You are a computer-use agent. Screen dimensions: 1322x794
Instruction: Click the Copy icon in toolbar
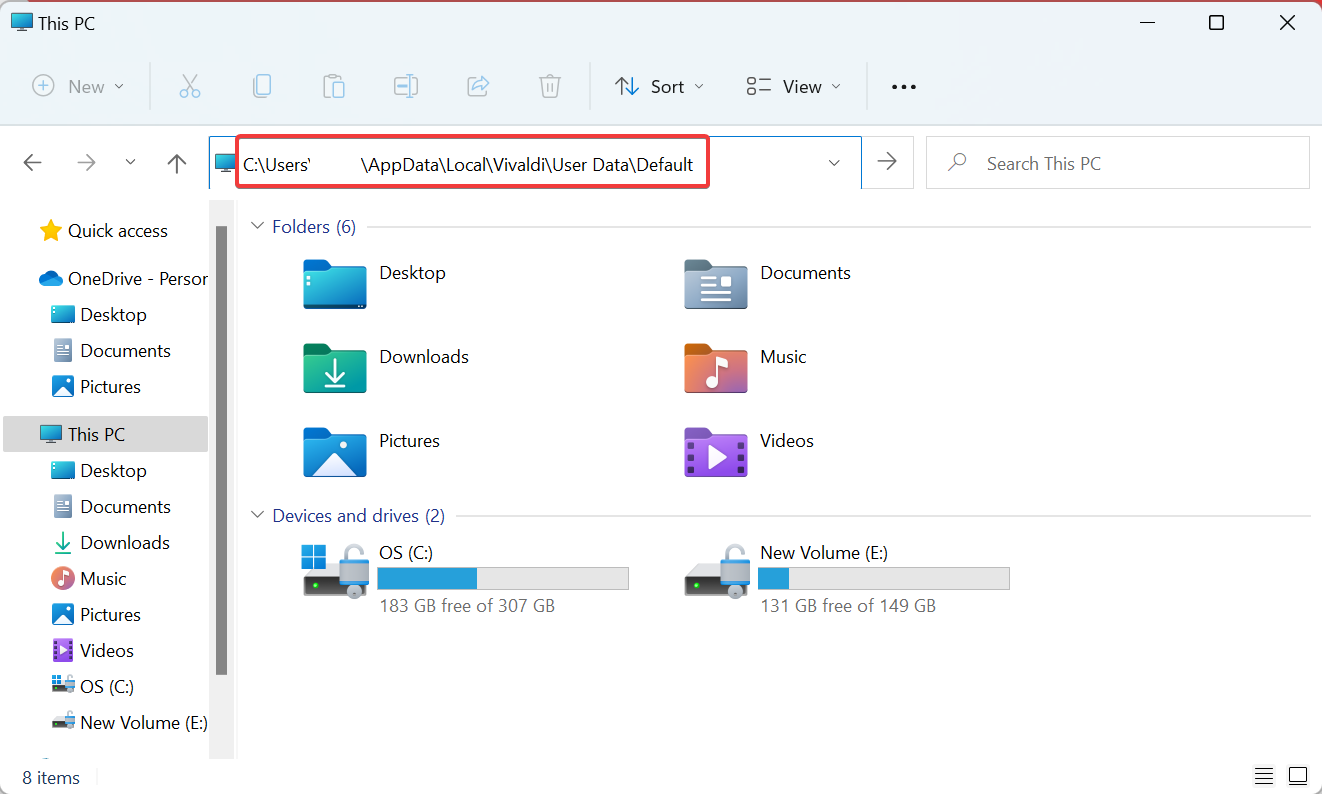[262, 87]
